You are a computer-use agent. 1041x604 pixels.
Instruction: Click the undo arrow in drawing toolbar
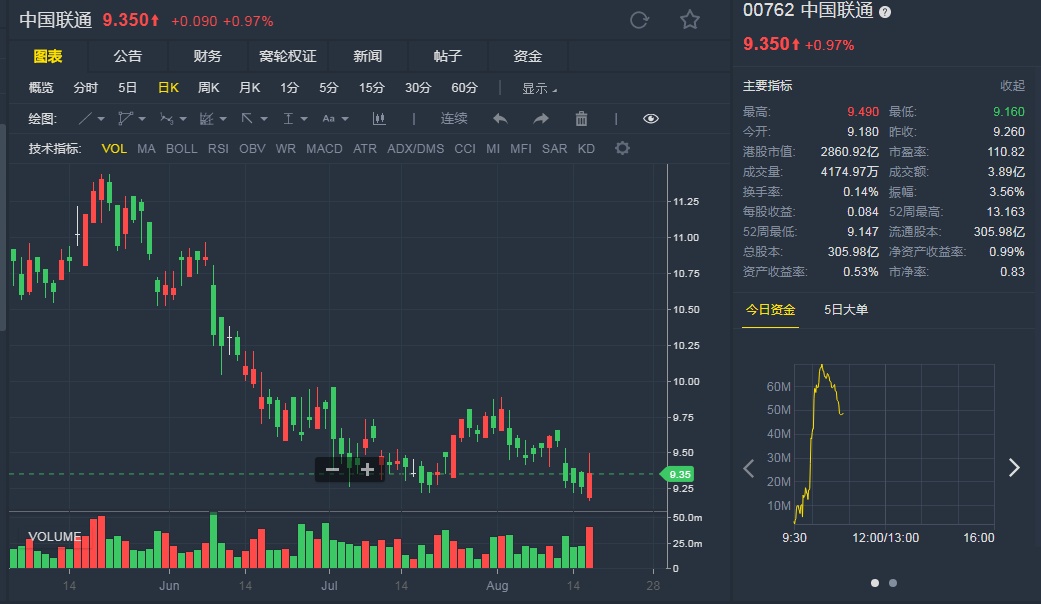pyautogui.click(x=500, y=119)
